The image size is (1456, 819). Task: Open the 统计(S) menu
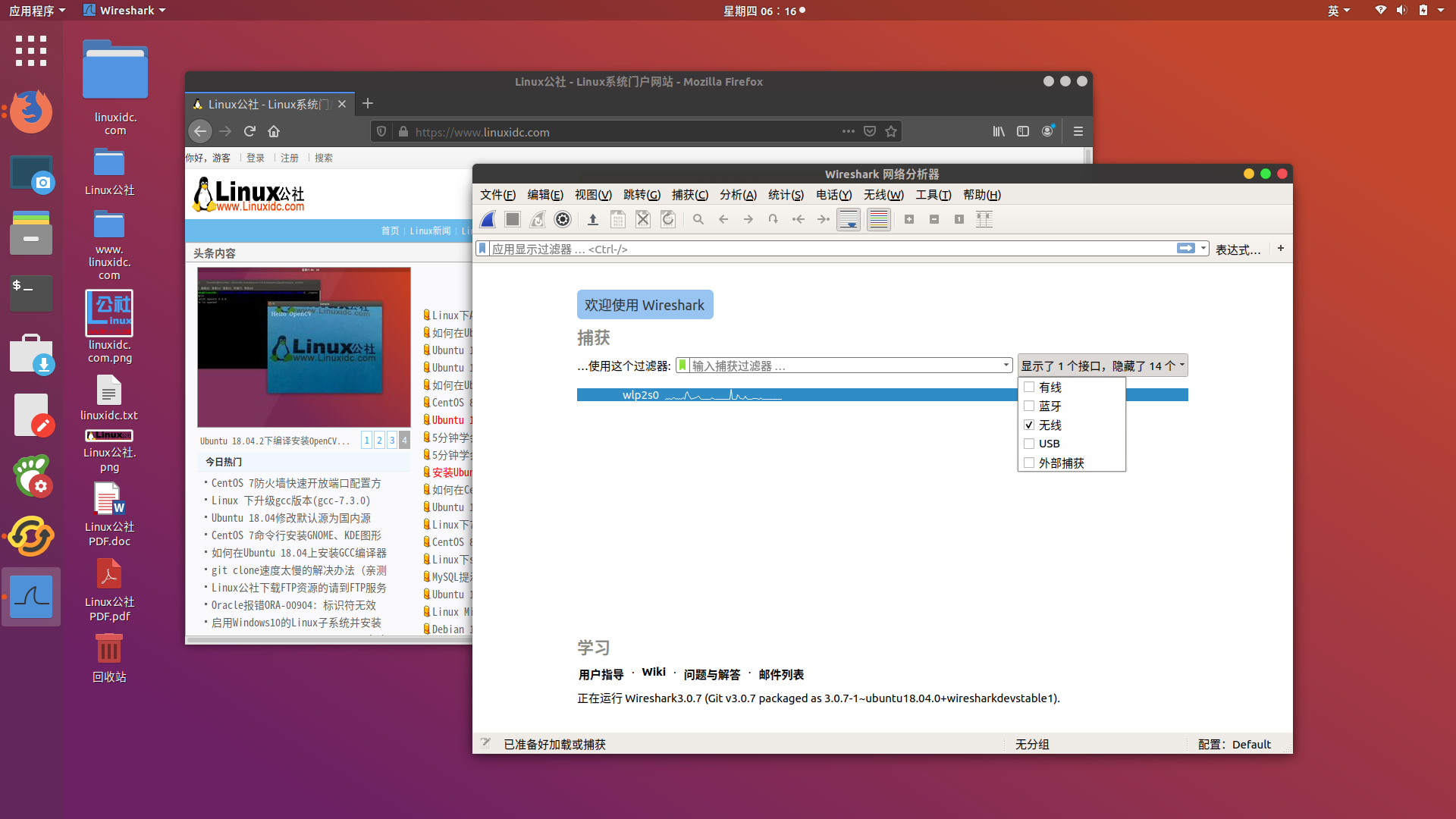pos(786,195)
